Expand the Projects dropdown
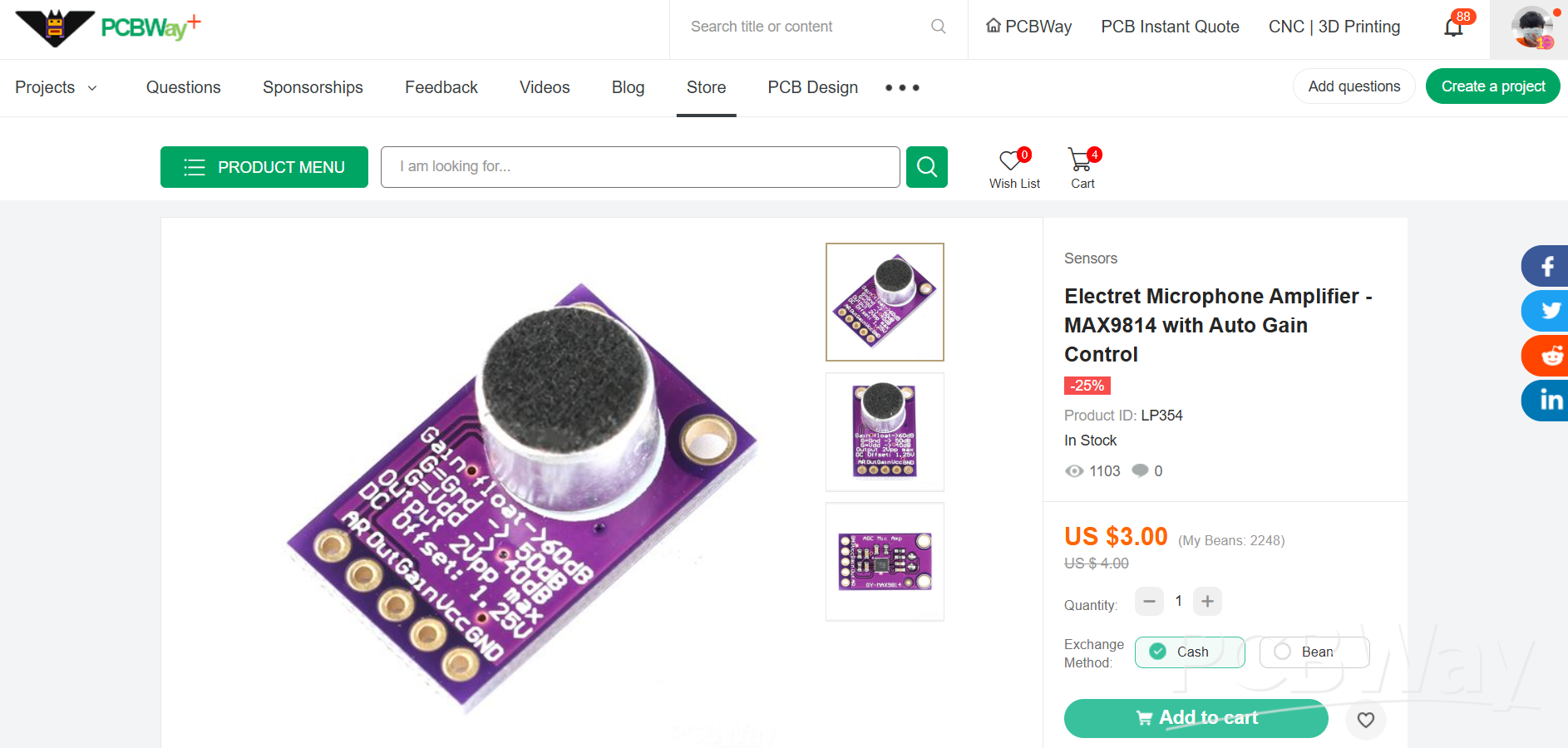 tap(57, 87)
